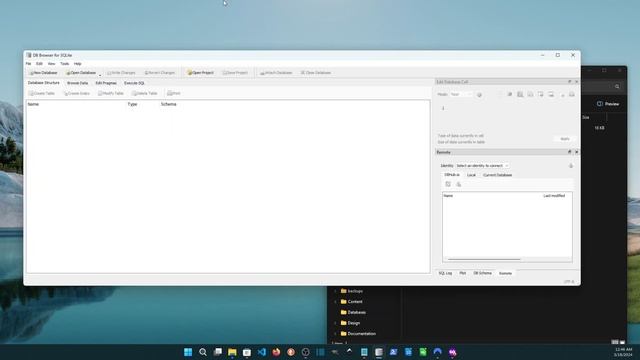Click the Create Index button
This screenshot has height=360, width=640.
pos(77,93)
